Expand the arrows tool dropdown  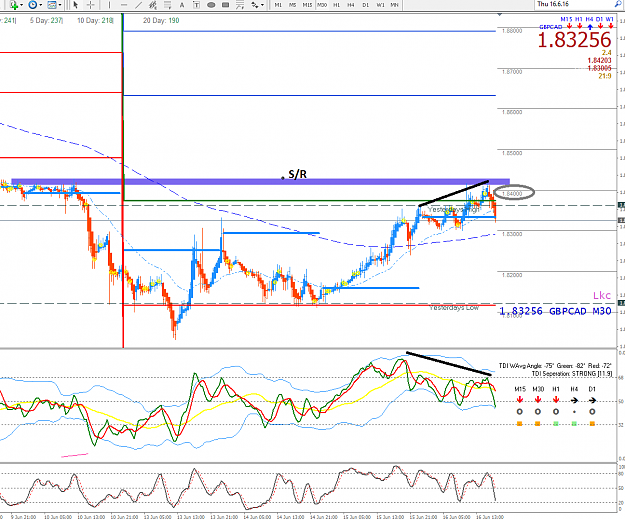click(262, 5)
